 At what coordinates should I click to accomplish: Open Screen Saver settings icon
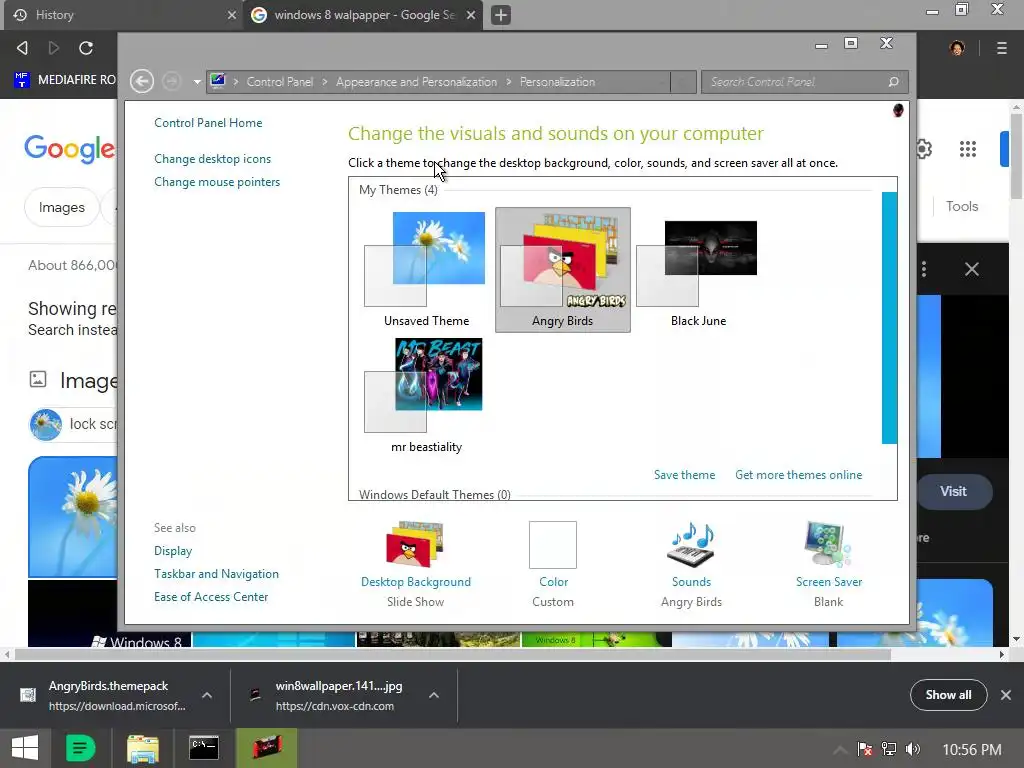tap(828, 544)
